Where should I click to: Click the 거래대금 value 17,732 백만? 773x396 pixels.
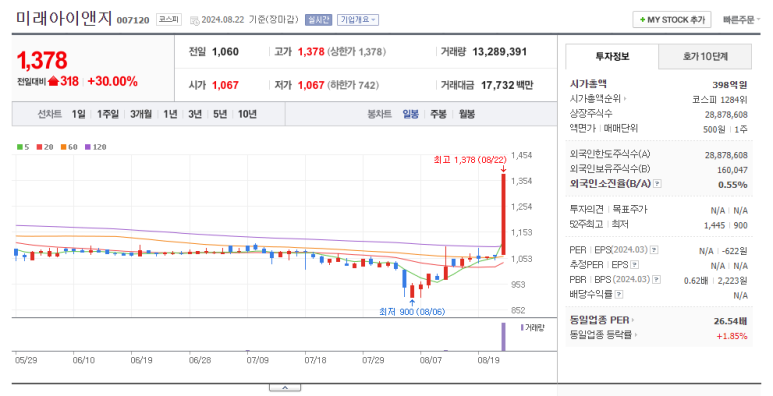pyautogui.click(x=507, y=85)
